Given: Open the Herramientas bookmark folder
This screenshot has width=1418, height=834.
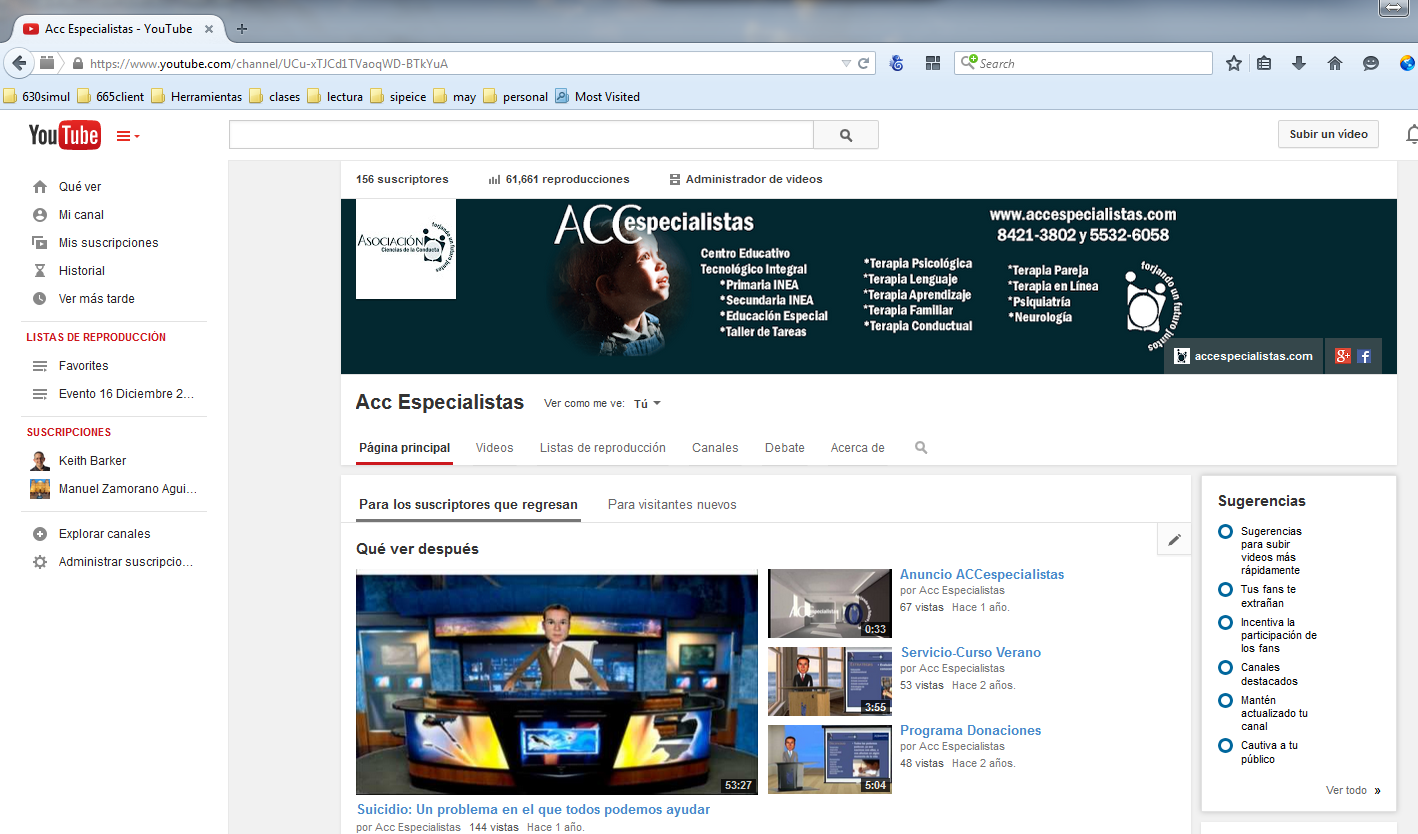Looking at the screenshot, I should pos(195,97).
